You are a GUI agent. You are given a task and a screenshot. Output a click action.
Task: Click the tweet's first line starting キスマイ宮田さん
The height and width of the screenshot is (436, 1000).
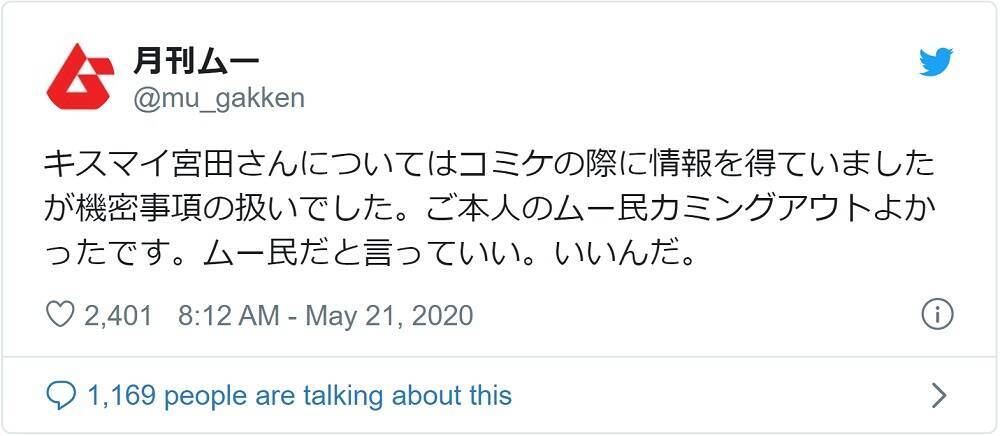coord(490,163)
